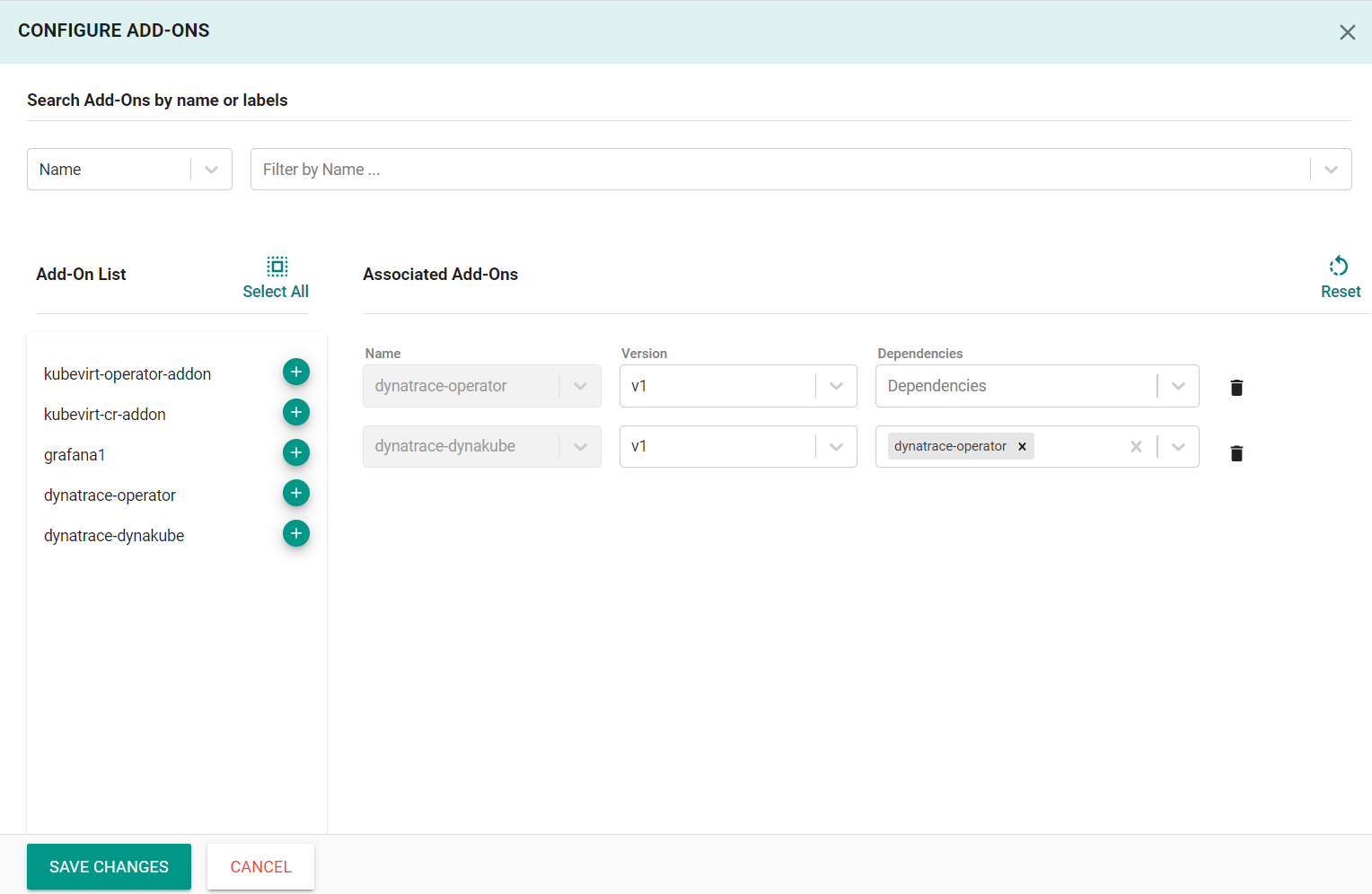
Task: Add dynatrace-dynakube from the Add-On List
Action: (x=296, y=533)
